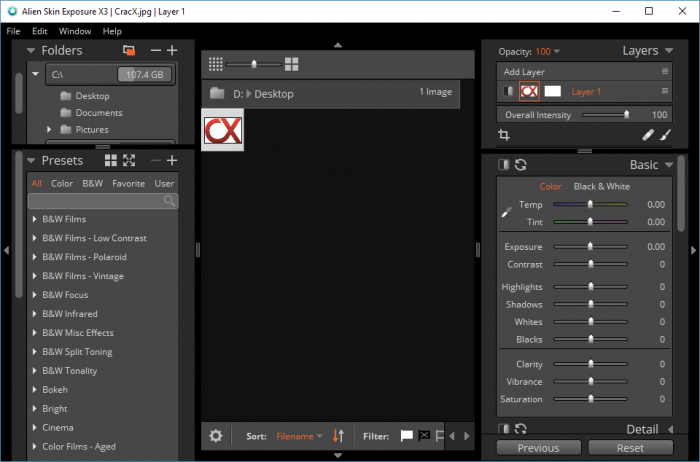Open the File menu
This screenshot has height=462, width=700.
pos(13,31)
